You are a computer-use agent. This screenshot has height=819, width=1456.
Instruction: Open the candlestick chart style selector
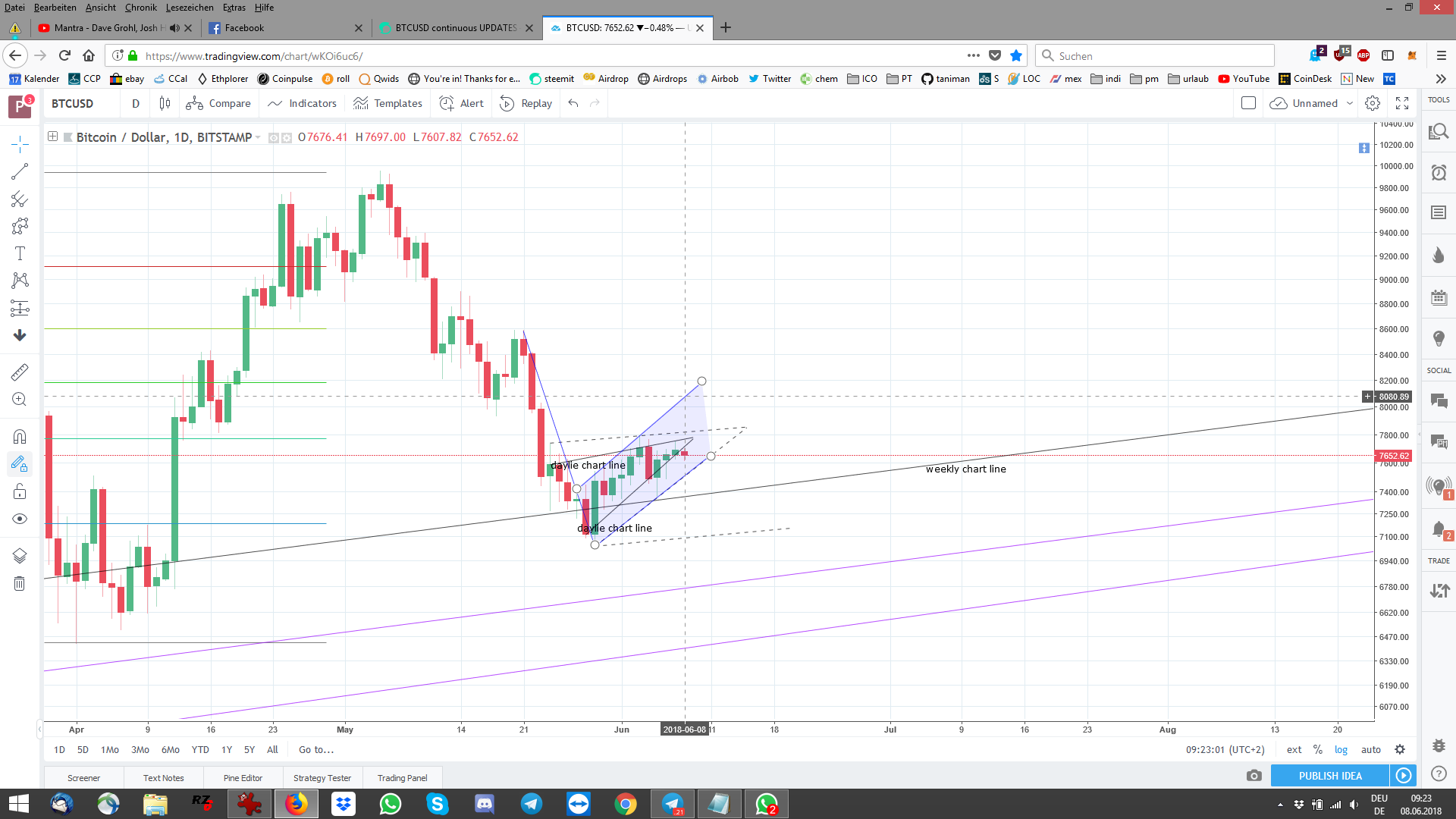click(165, 103)
